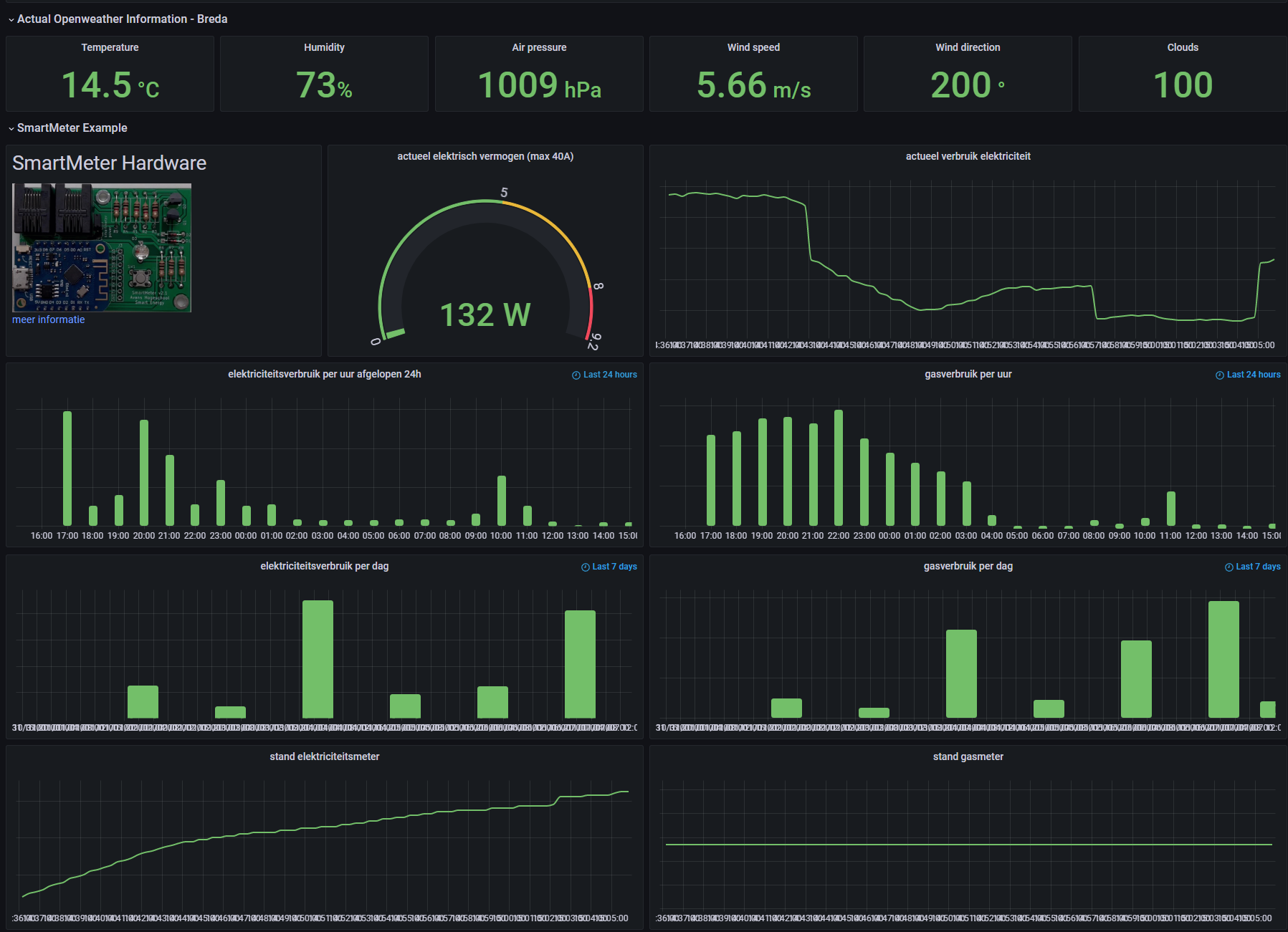Collapse the SmartMeter Example row

point(67,128)
